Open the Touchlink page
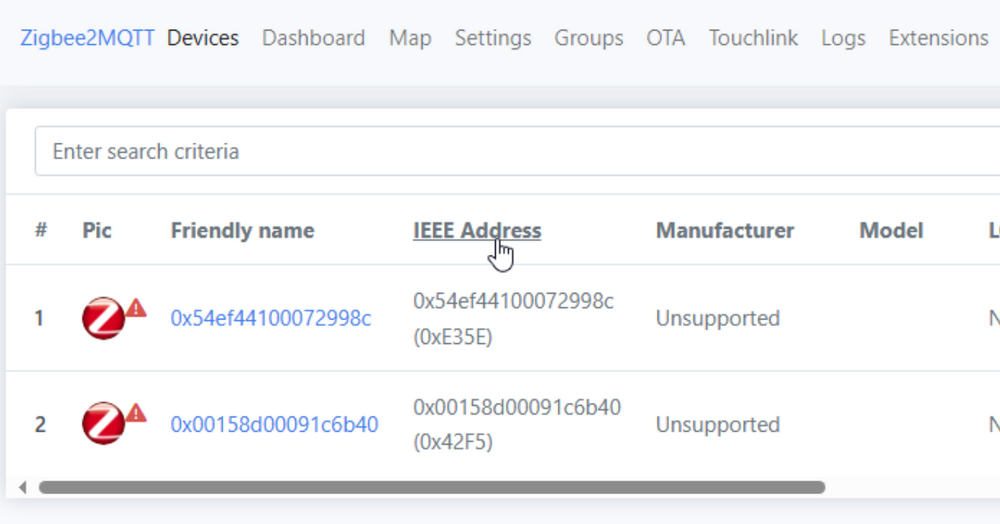Screen dimensions: 1000x524 (x=753, y=38)
